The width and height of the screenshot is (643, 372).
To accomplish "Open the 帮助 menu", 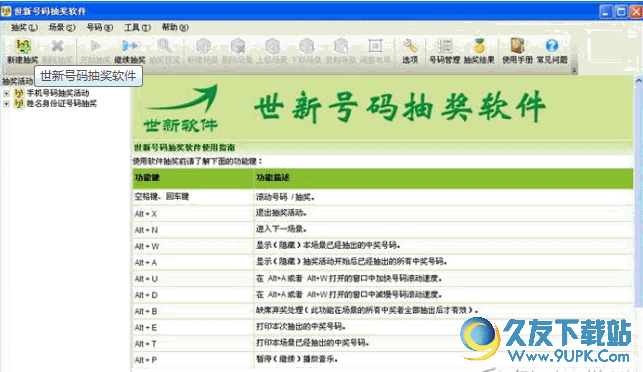I will [175, 27].
